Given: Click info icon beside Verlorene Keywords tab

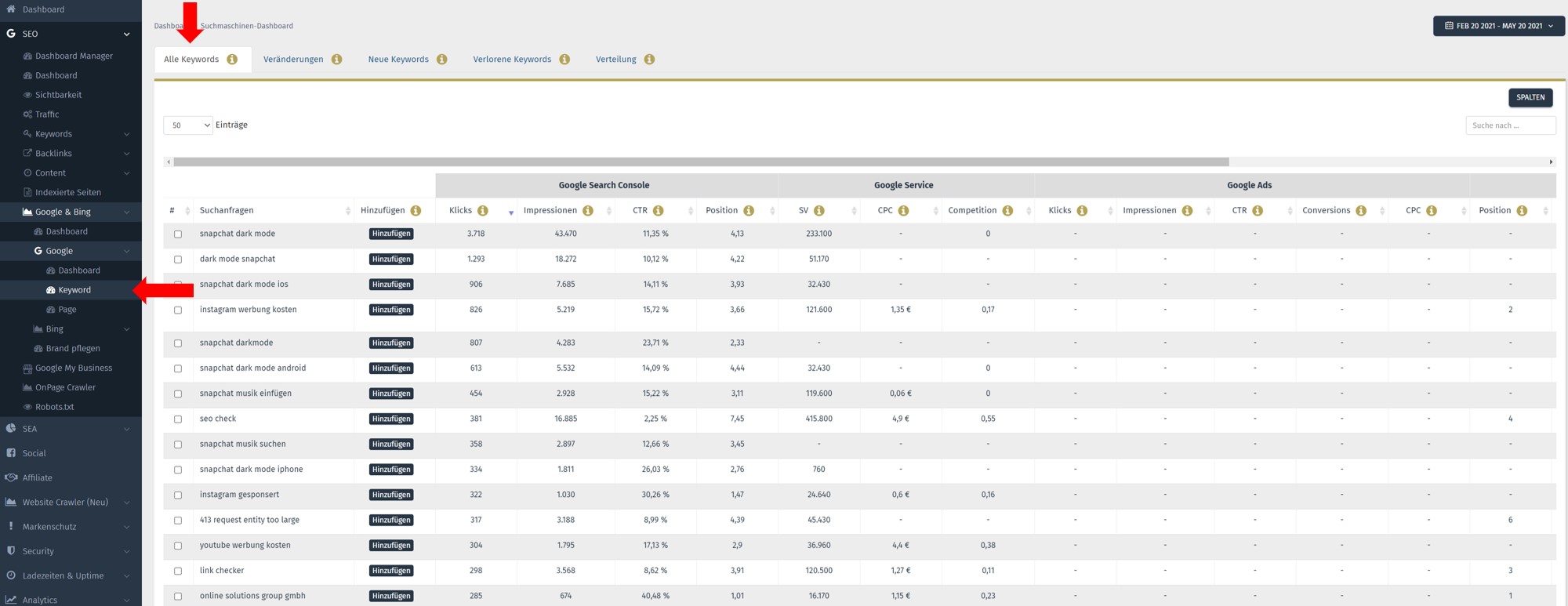Looking at the screenshot, I should [564, 60].
